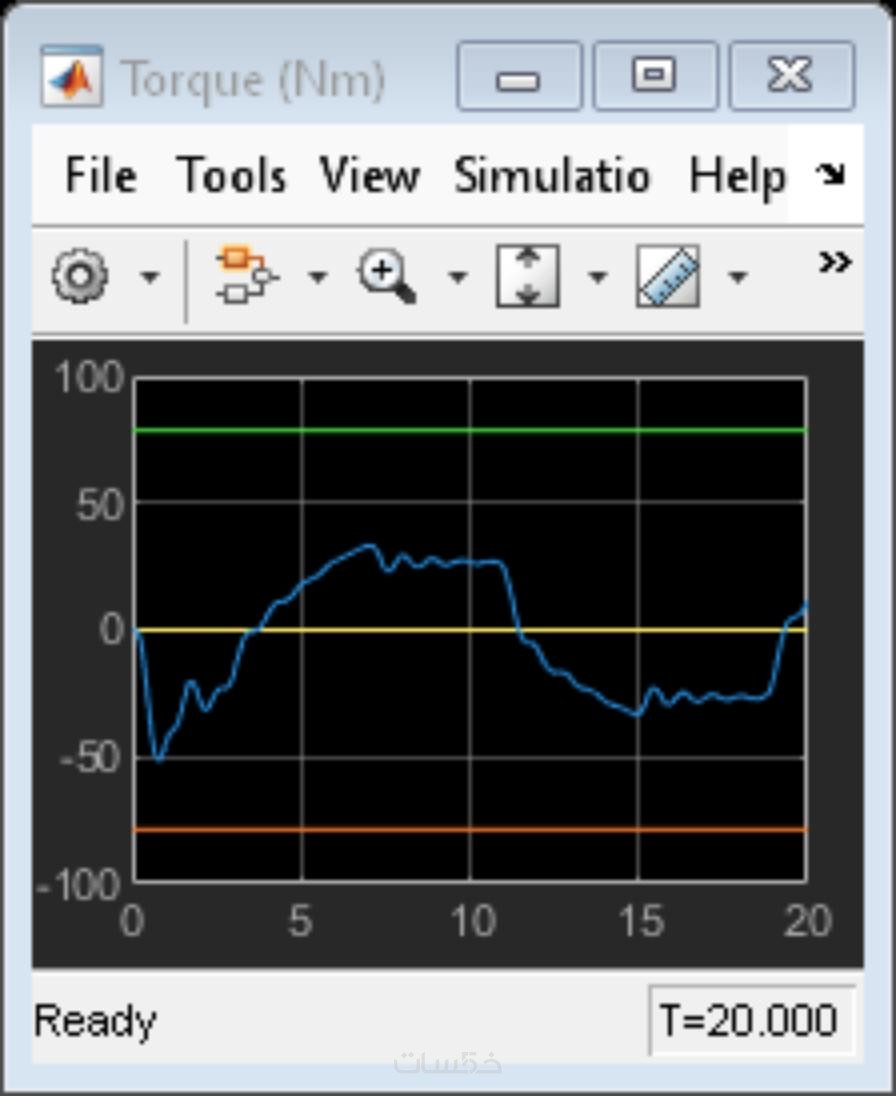This screenshot has width=896, height=1096.
Task: Open the View menu
Action: pyautogui.click(x=370, y=175)
